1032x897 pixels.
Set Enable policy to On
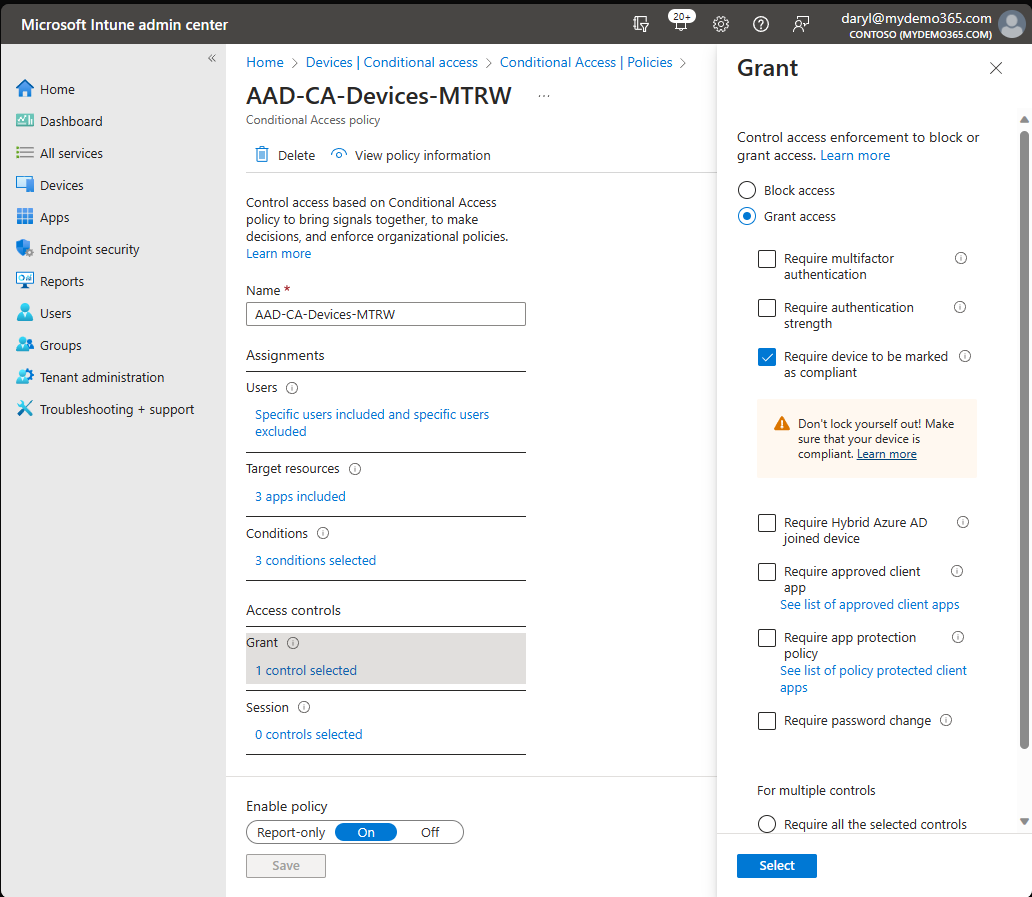[366, 833]
